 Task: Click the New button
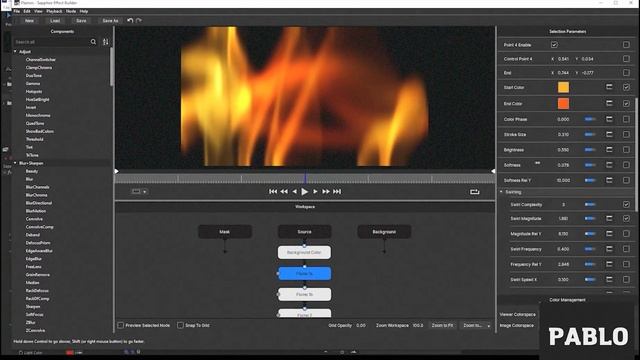pos(29,20)
